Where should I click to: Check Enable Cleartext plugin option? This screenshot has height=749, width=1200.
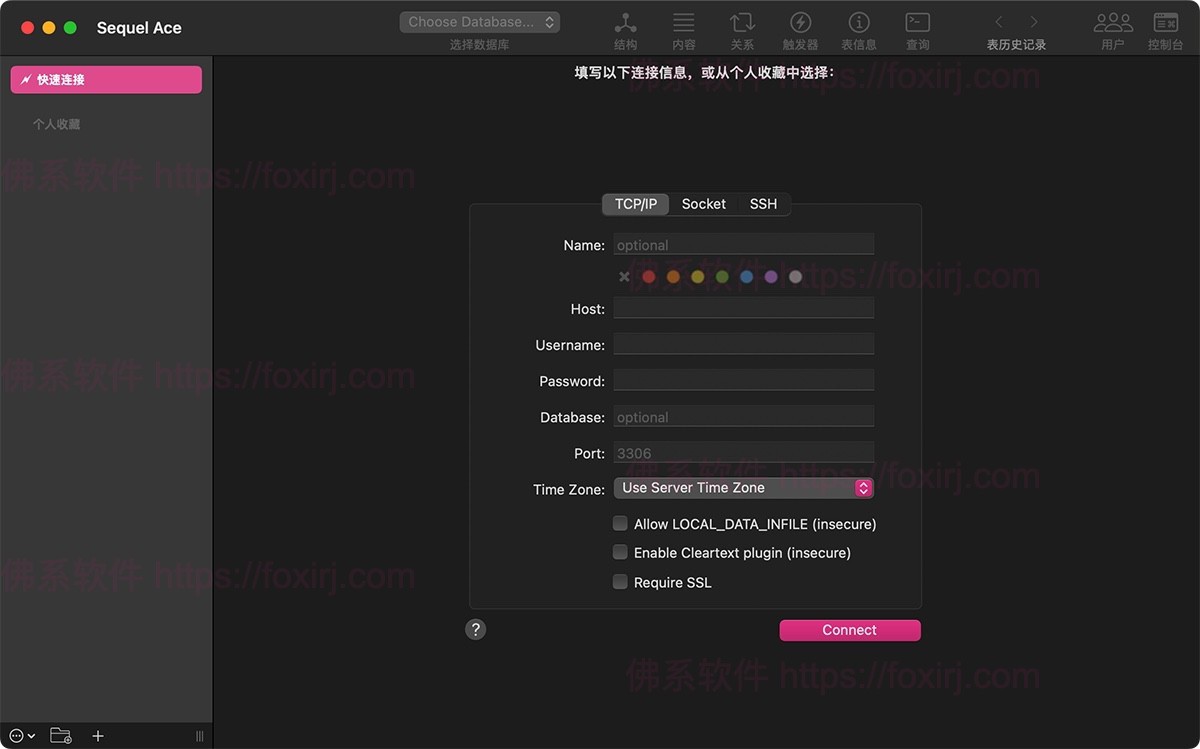(620, 552)
